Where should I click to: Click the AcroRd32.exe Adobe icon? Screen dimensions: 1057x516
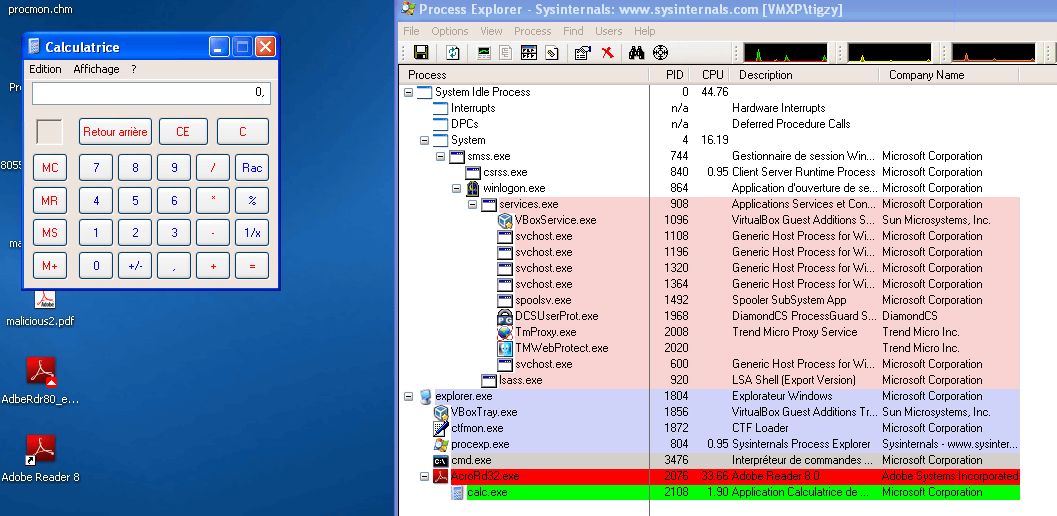441,476
